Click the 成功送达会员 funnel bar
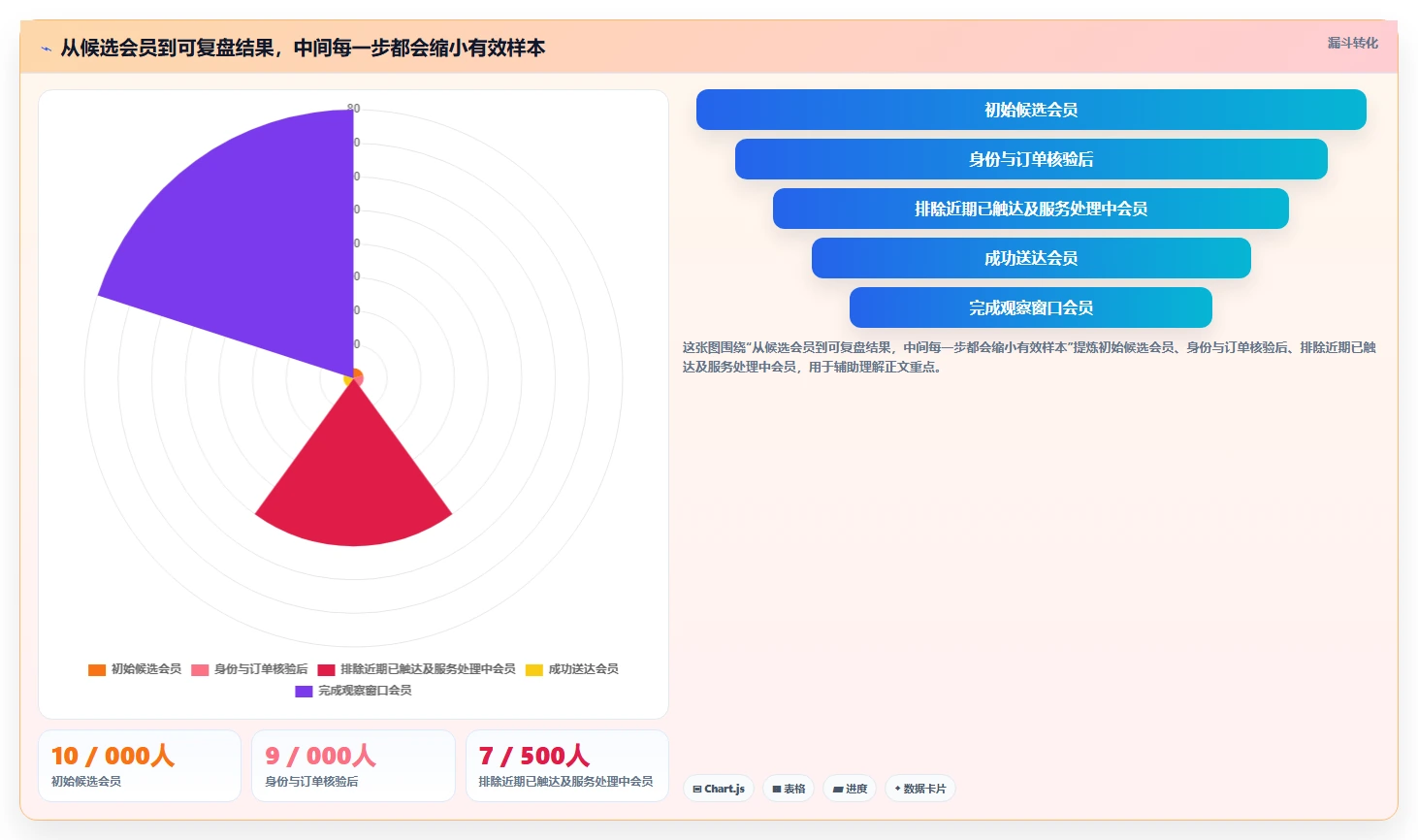Screen dimensions: 1418x840 1031,258
